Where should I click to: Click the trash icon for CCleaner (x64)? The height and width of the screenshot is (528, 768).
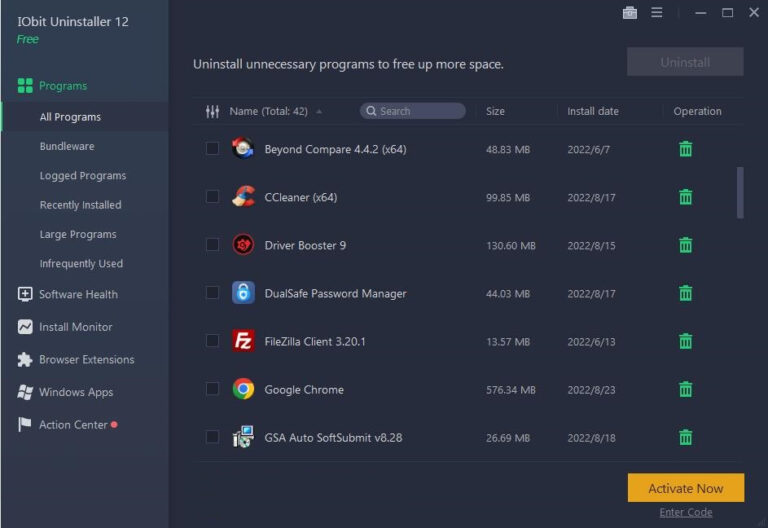[685, 197]
